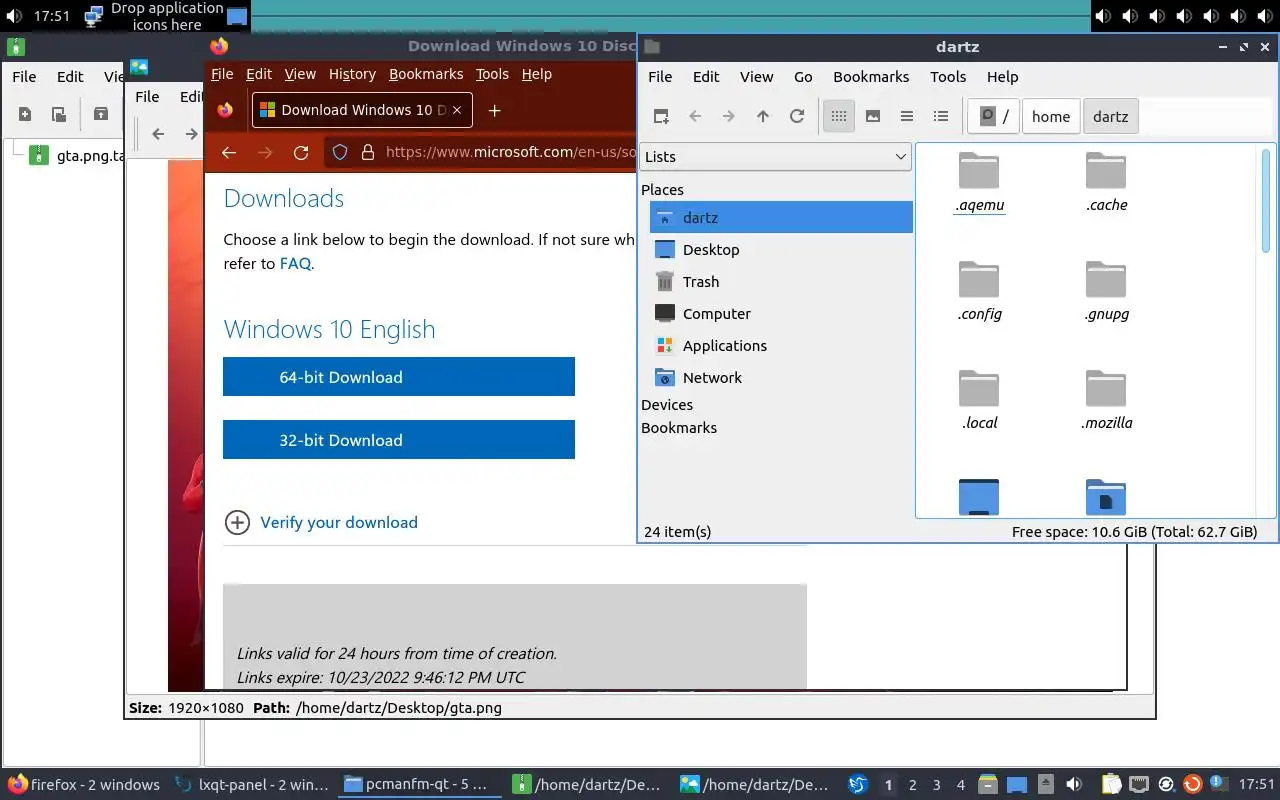Viewport: 1280px width, 800px height.
Task: Select the .mozilla folder
Action: tap(1106, 400)
